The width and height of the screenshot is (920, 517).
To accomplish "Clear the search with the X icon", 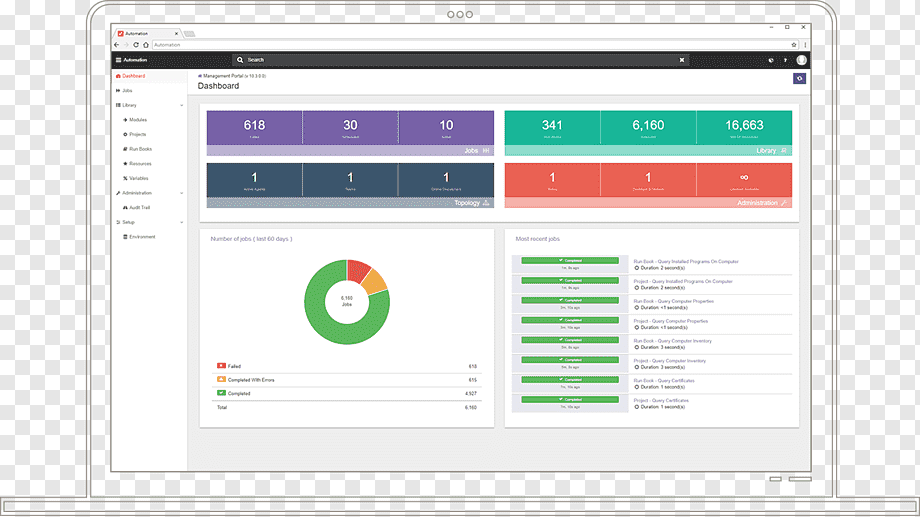I will pos(682,60).
